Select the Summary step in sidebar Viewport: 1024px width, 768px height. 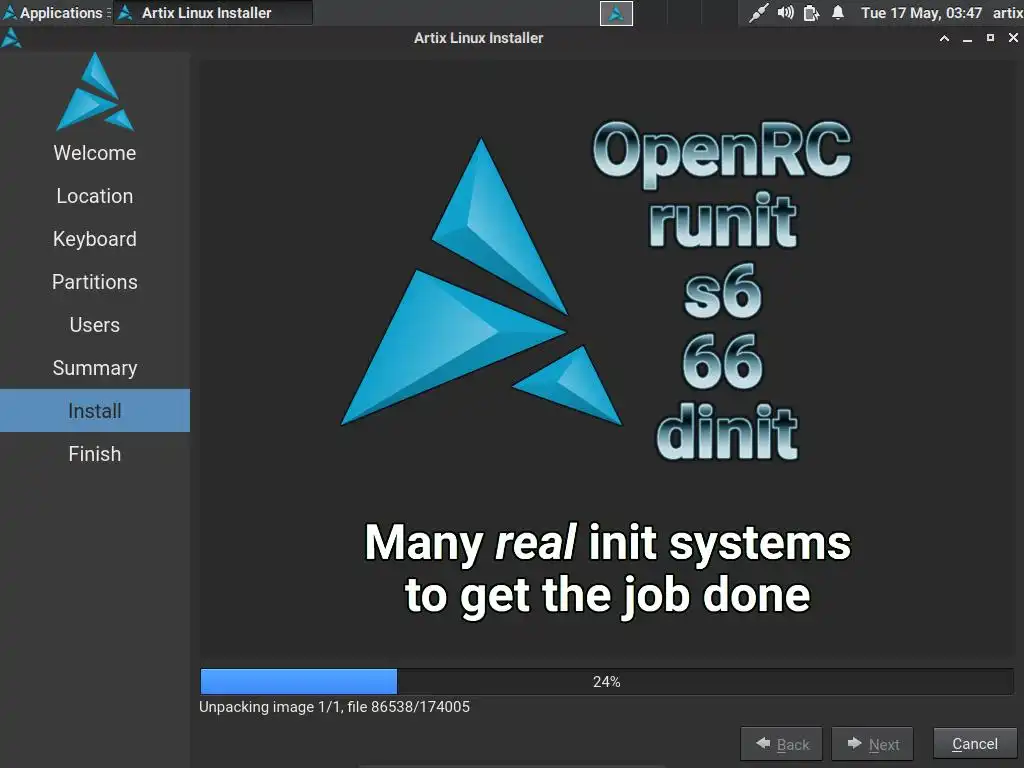click(x=95, y=368)
